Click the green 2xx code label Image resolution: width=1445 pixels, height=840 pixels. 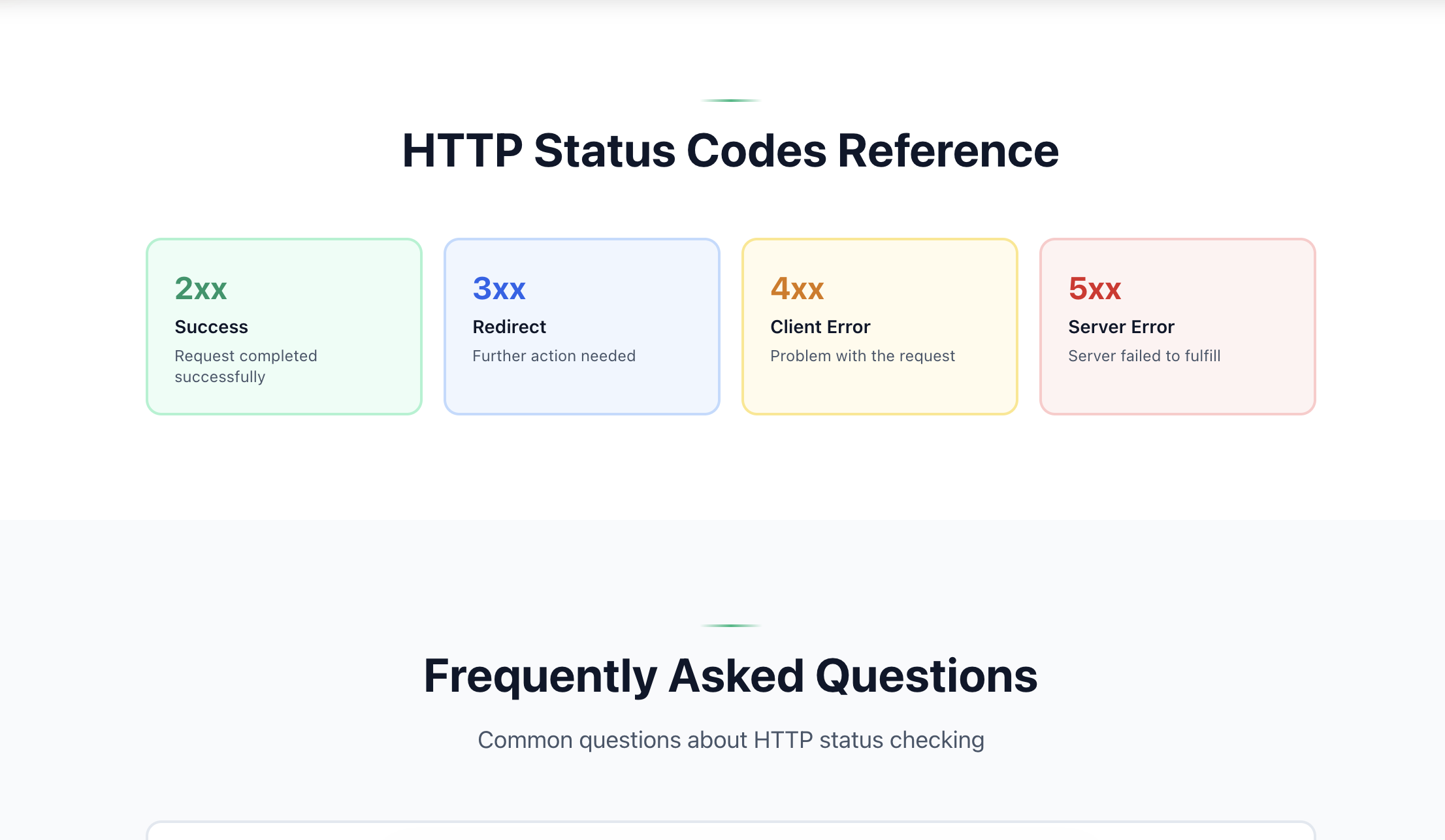[x=201, y=288]
